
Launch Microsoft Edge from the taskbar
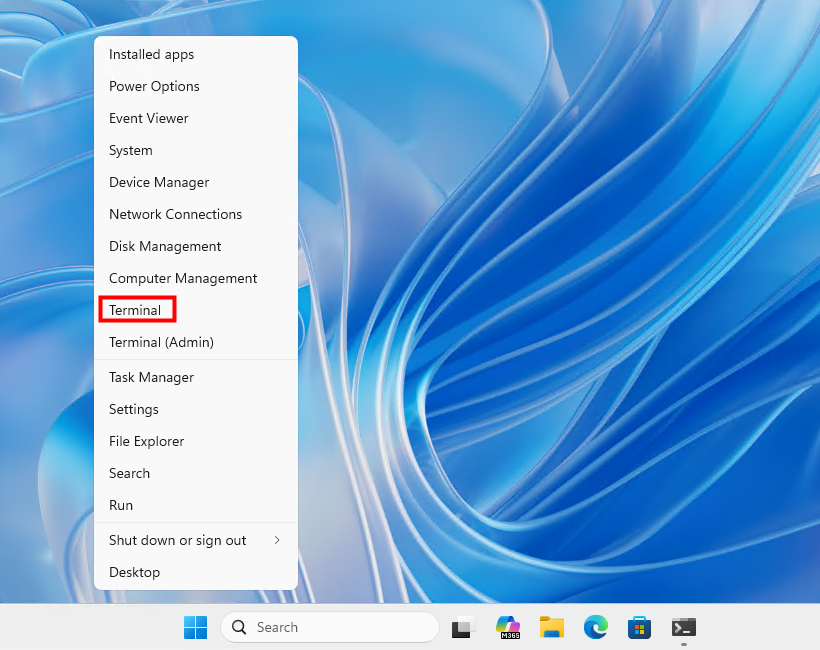tap(596, 627)
